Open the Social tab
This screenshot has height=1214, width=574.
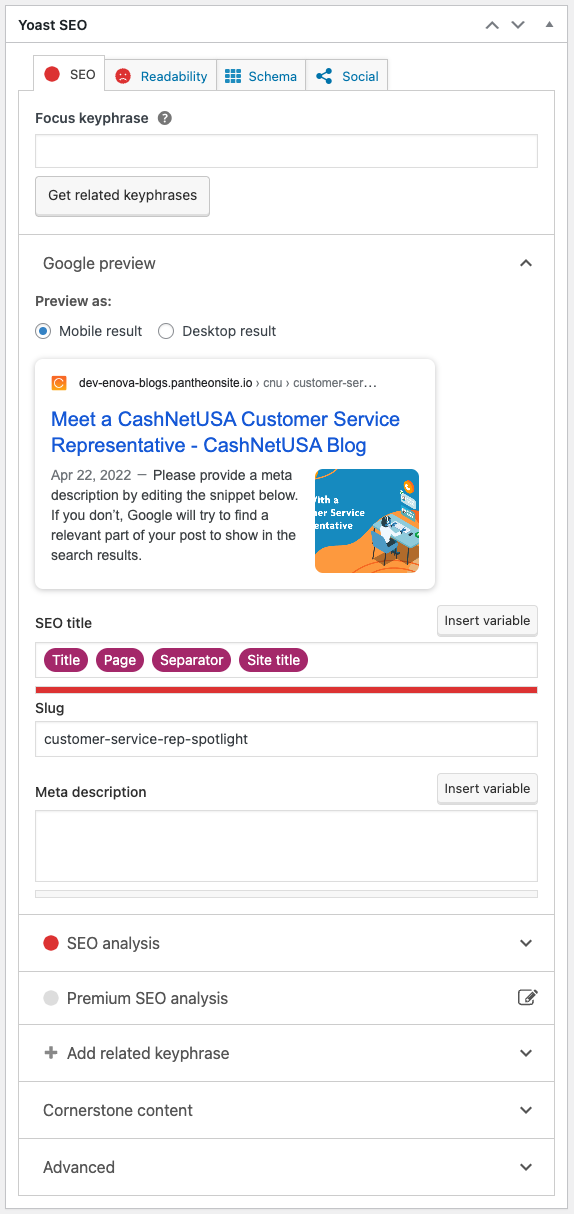(x=347, y=76)
